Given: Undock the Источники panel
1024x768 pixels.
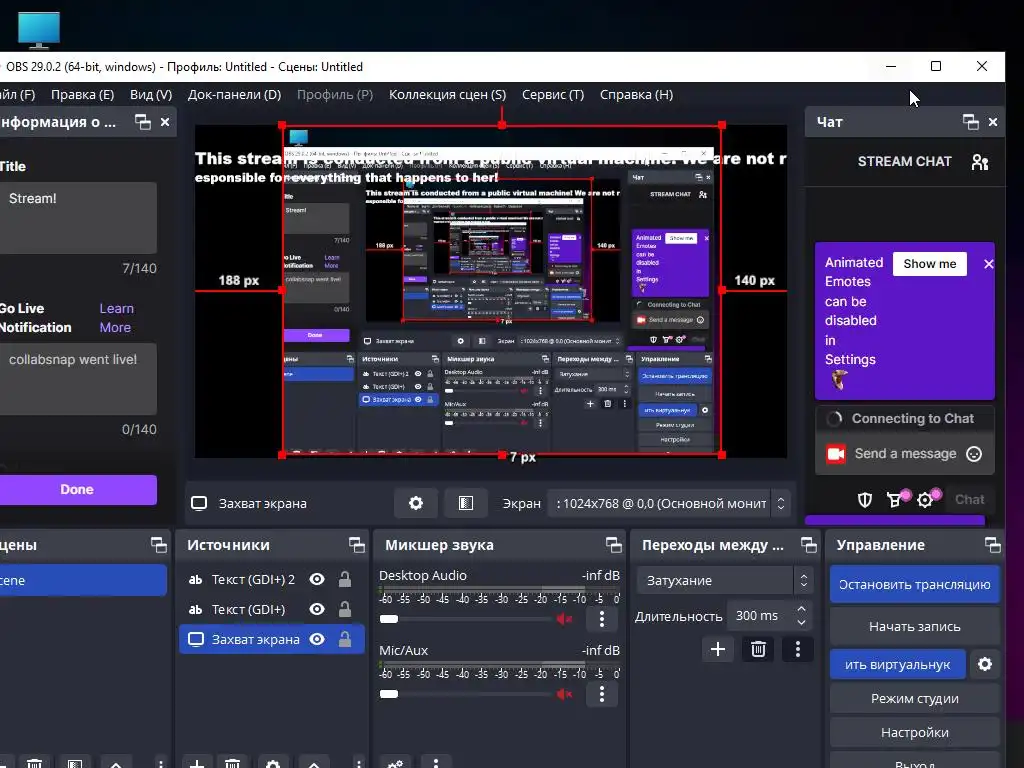Looking at the screenshot, I should [x=357, y=545].
